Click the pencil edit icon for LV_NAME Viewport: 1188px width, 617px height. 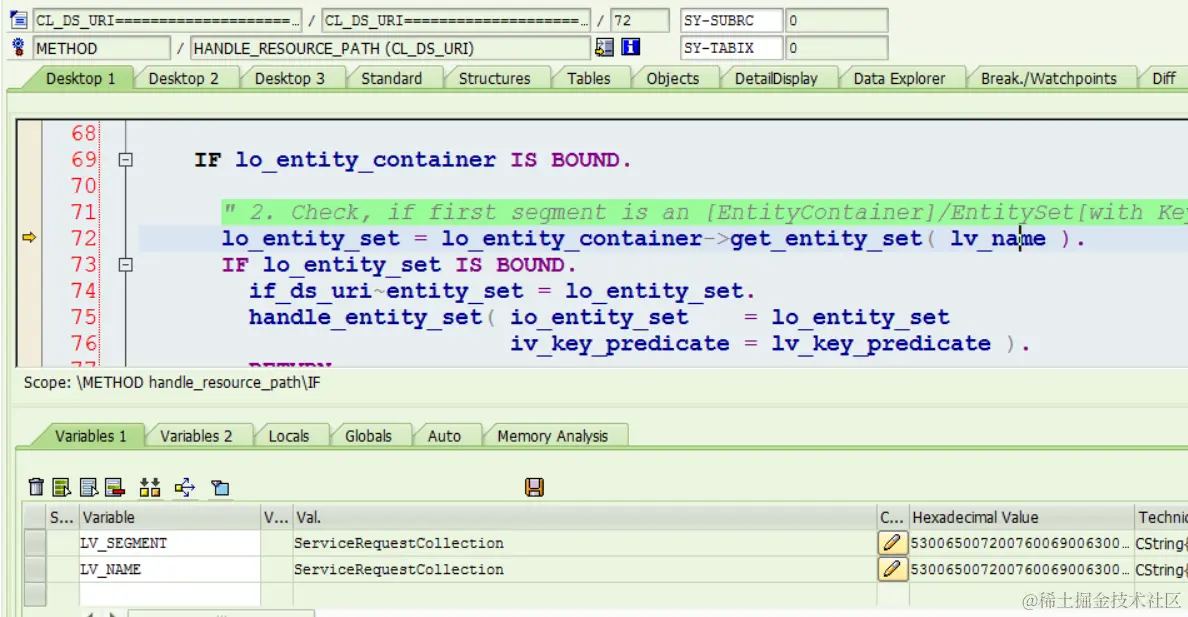[x=892, y=569]
